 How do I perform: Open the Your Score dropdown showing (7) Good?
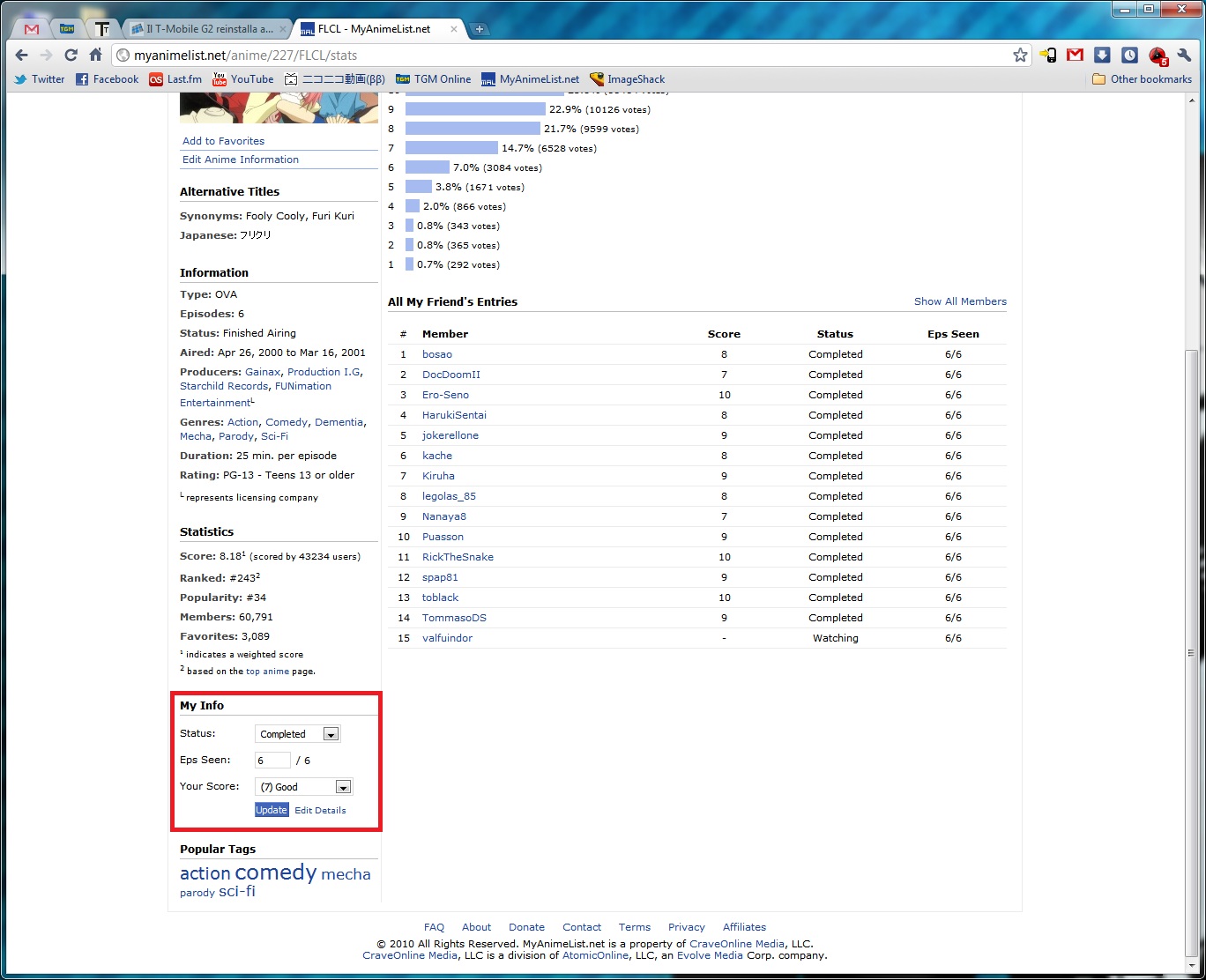pyautogui.click(x=303, y=787)
